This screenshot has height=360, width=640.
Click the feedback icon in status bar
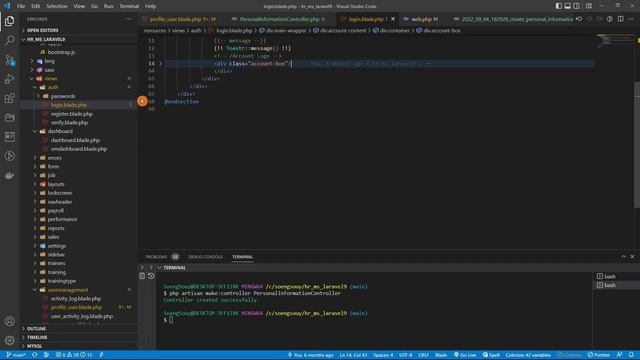[619, 355]
